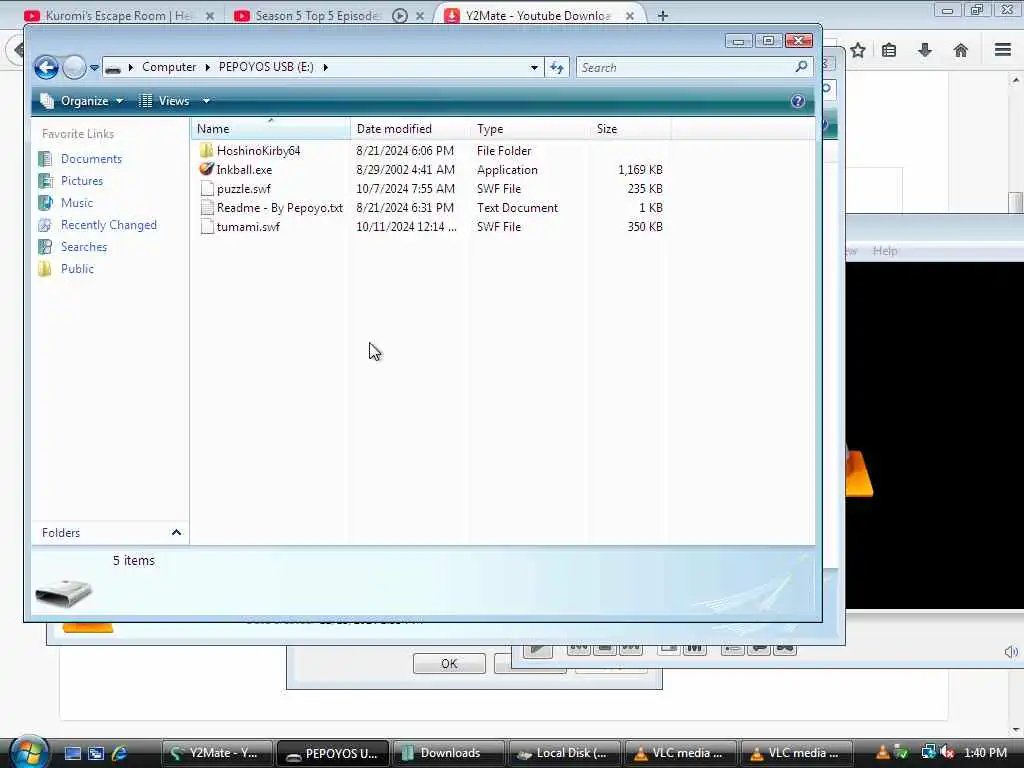
Task: Click OK button in background dialog
Action: 449,664
